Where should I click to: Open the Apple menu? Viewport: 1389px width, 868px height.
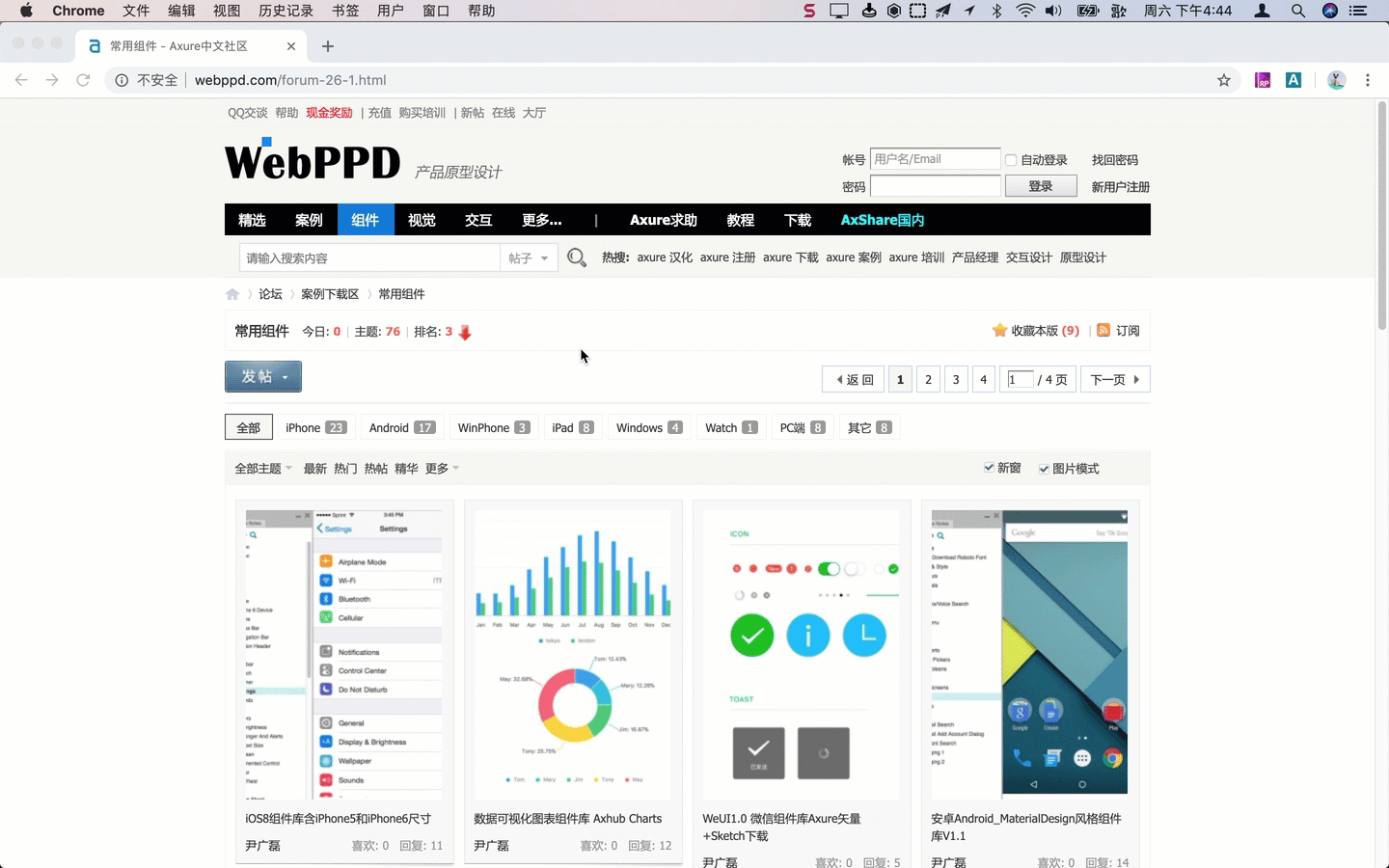pyautogui.click(x=26, y=11)
